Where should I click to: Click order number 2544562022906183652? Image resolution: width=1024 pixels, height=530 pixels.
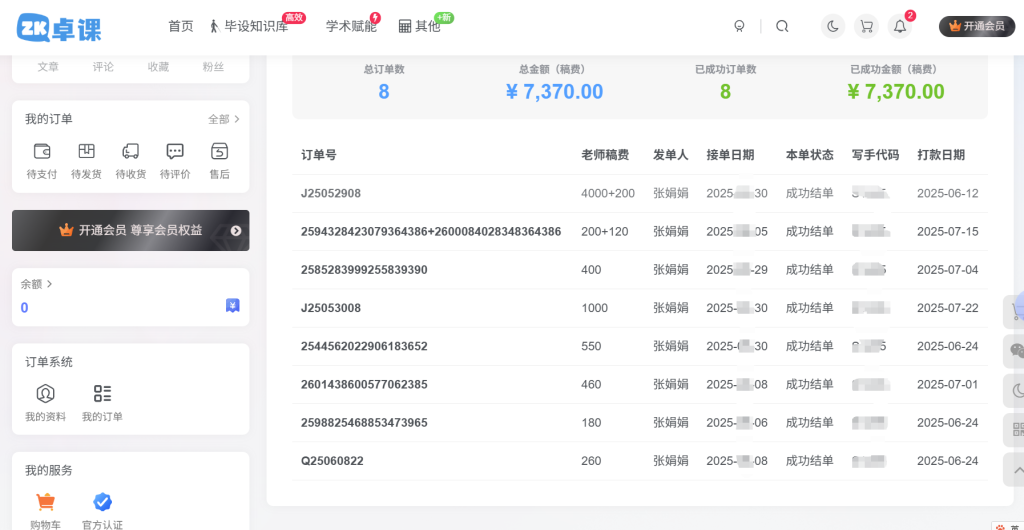tap(364, 346)
